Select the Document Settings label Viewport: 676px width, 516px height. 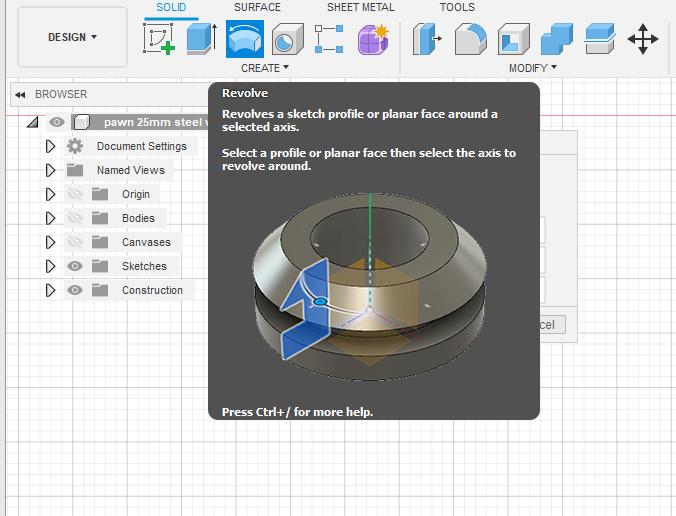pos(142,146)
